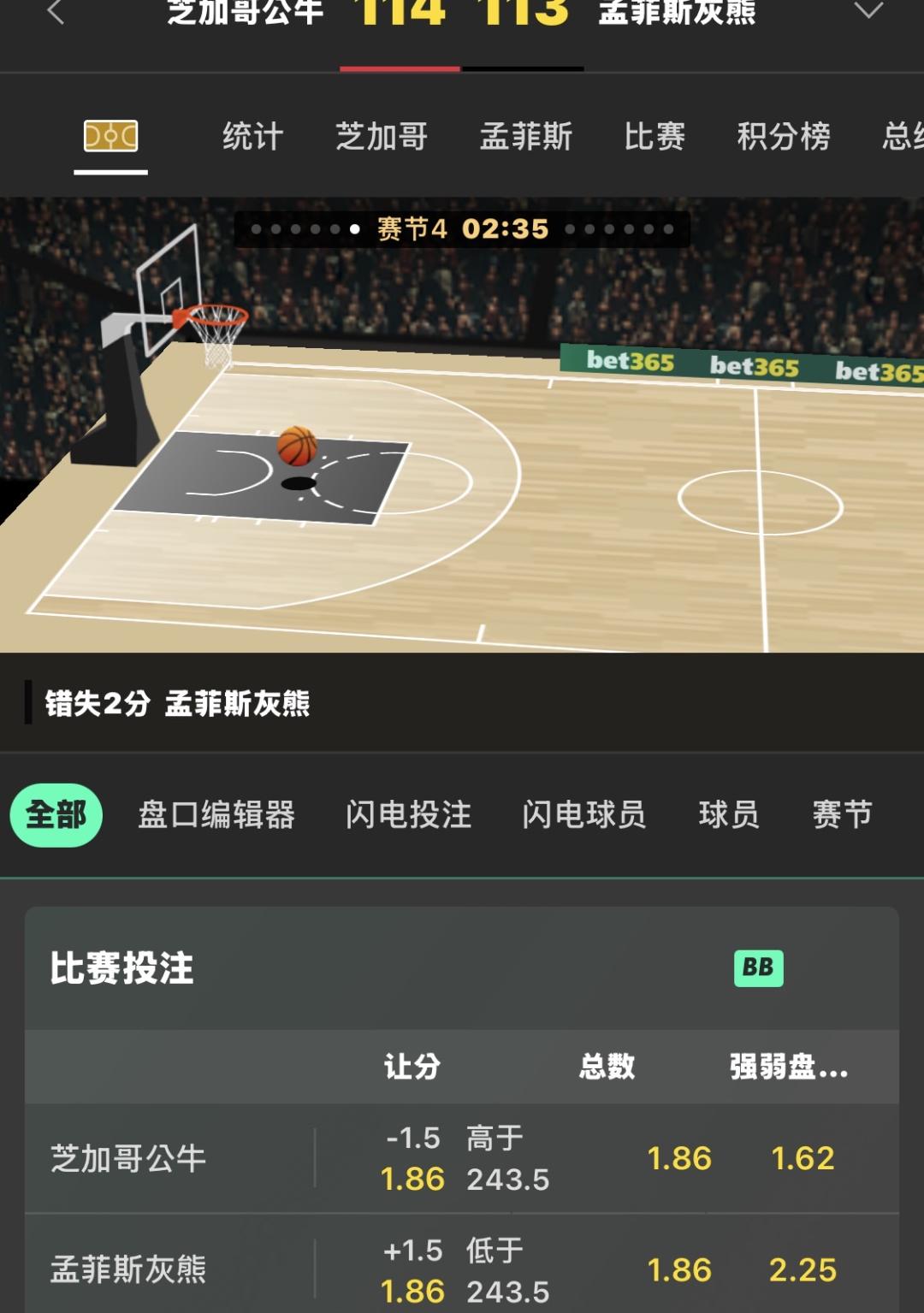924x1313 pixels.
Task: Open the 比赛 tab
Action: click(x=654, y=136)
